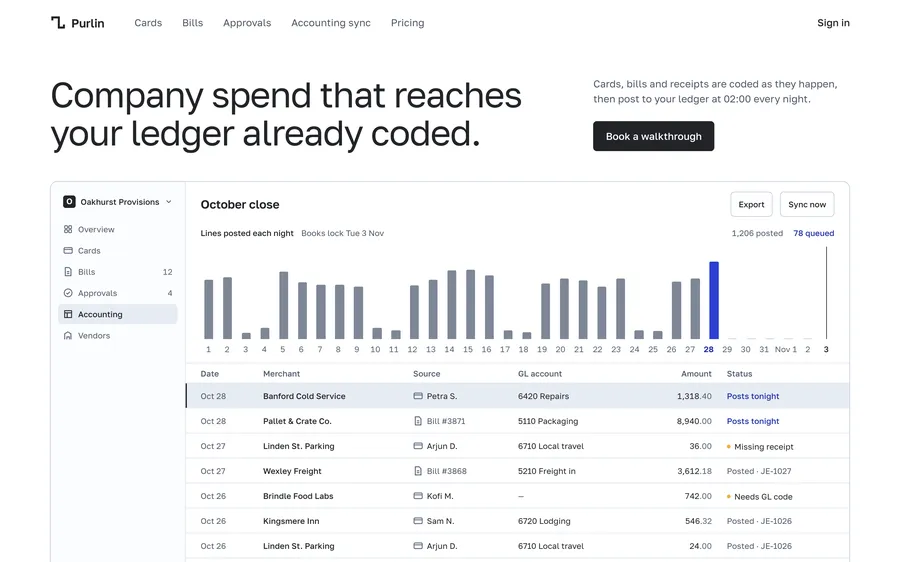The width and height of the screenshot is (900, 562).
Task: Click the Status column header
Action: click(x=739, y=374)
